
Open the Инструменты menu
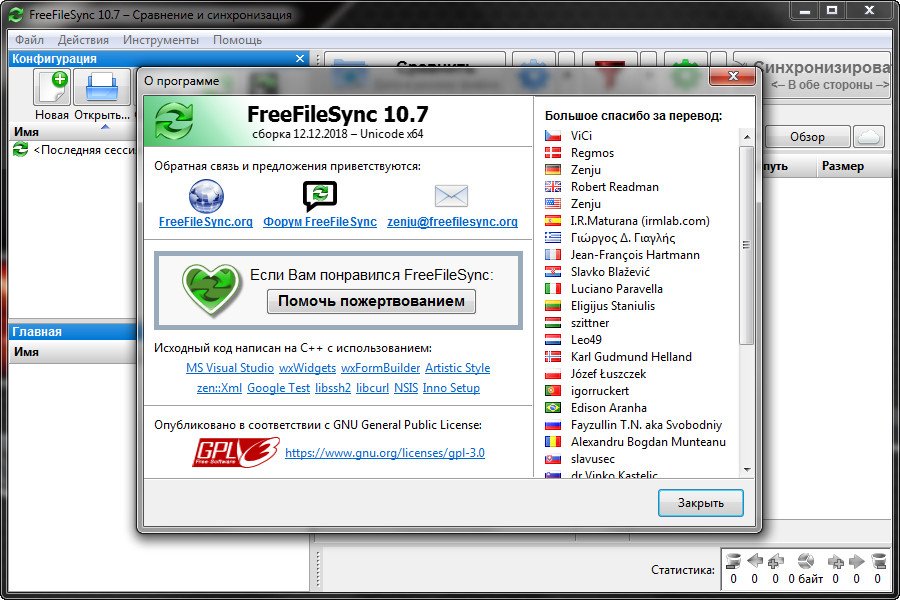pyautogui.click(x=161, y=40)
